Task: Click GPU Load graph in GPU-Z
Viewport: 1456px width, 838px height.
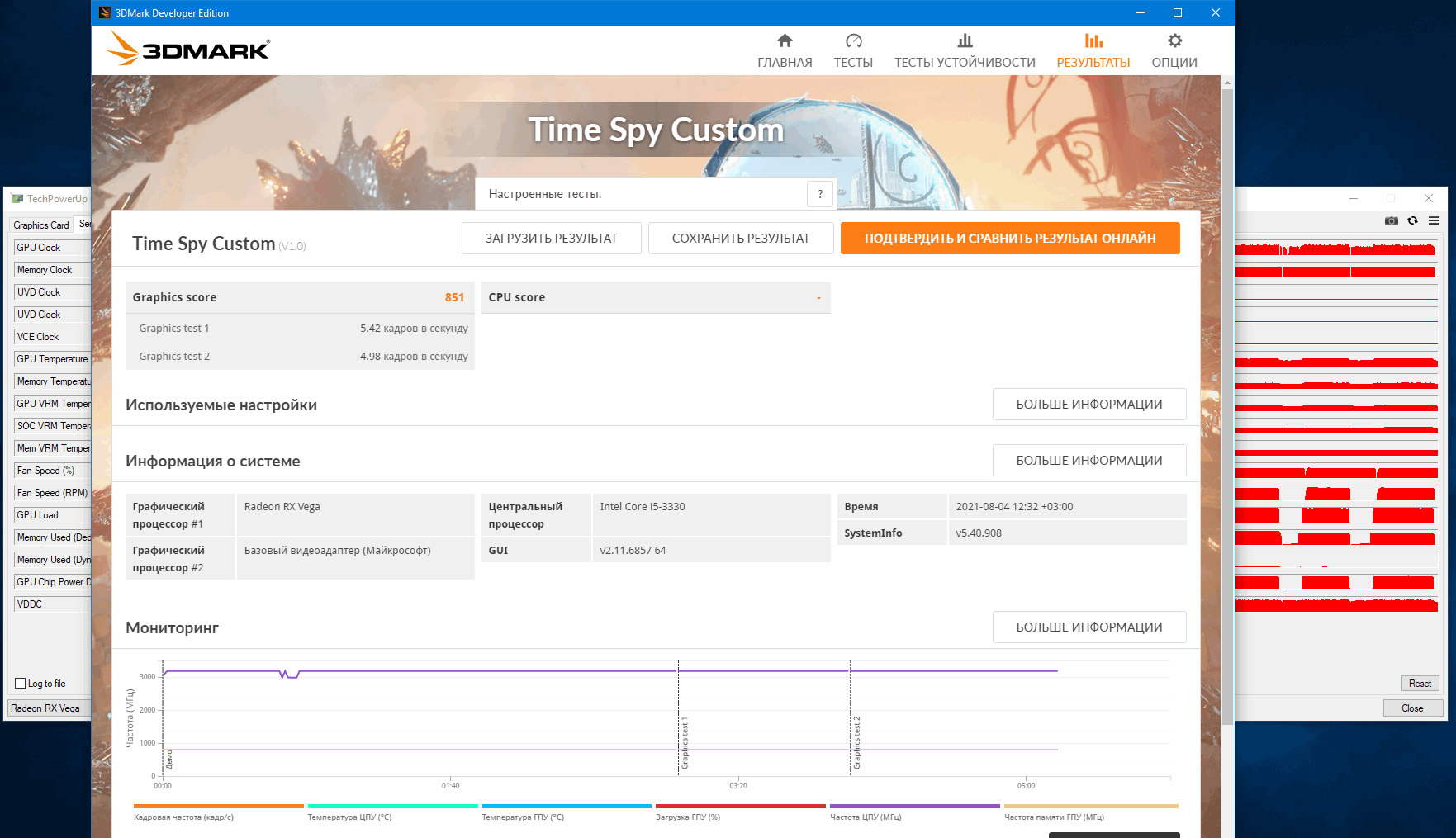Action: point(1336,515)
